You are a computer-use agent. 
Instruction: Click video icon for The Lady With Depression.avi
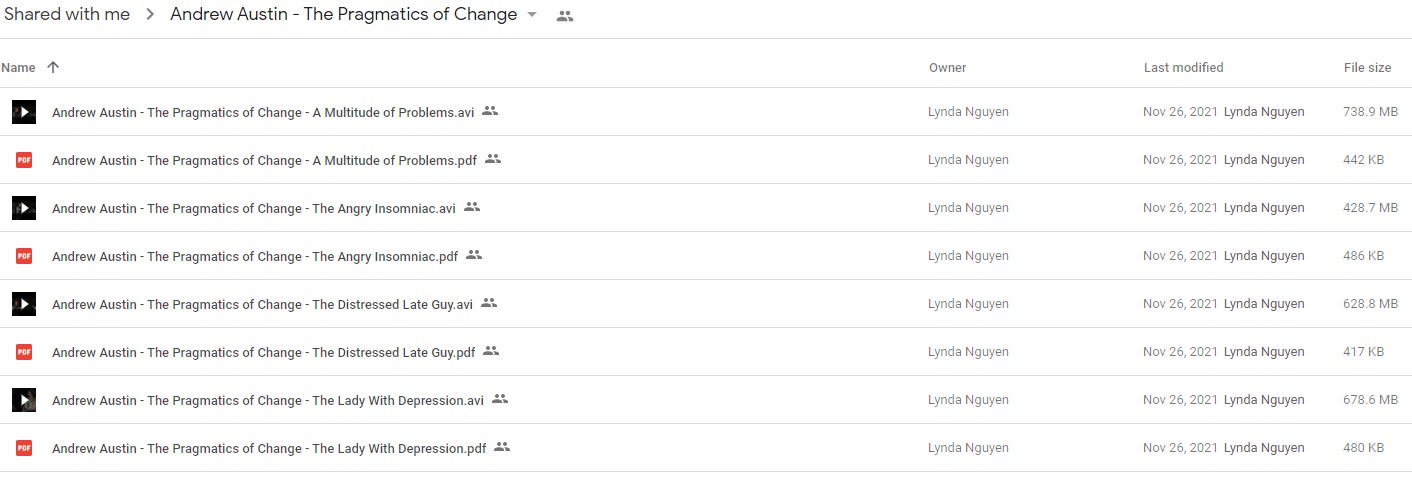(24, 400)
